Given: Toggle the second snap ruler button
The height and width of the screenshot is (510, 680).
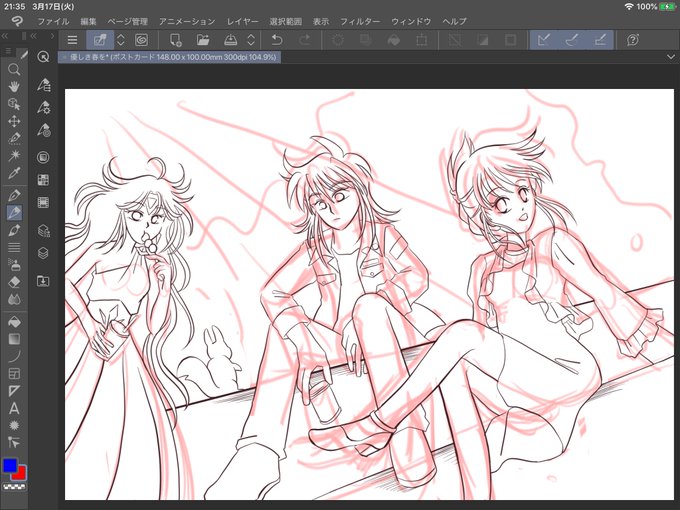Looking at the screenshot, I should tap(572, 40).
